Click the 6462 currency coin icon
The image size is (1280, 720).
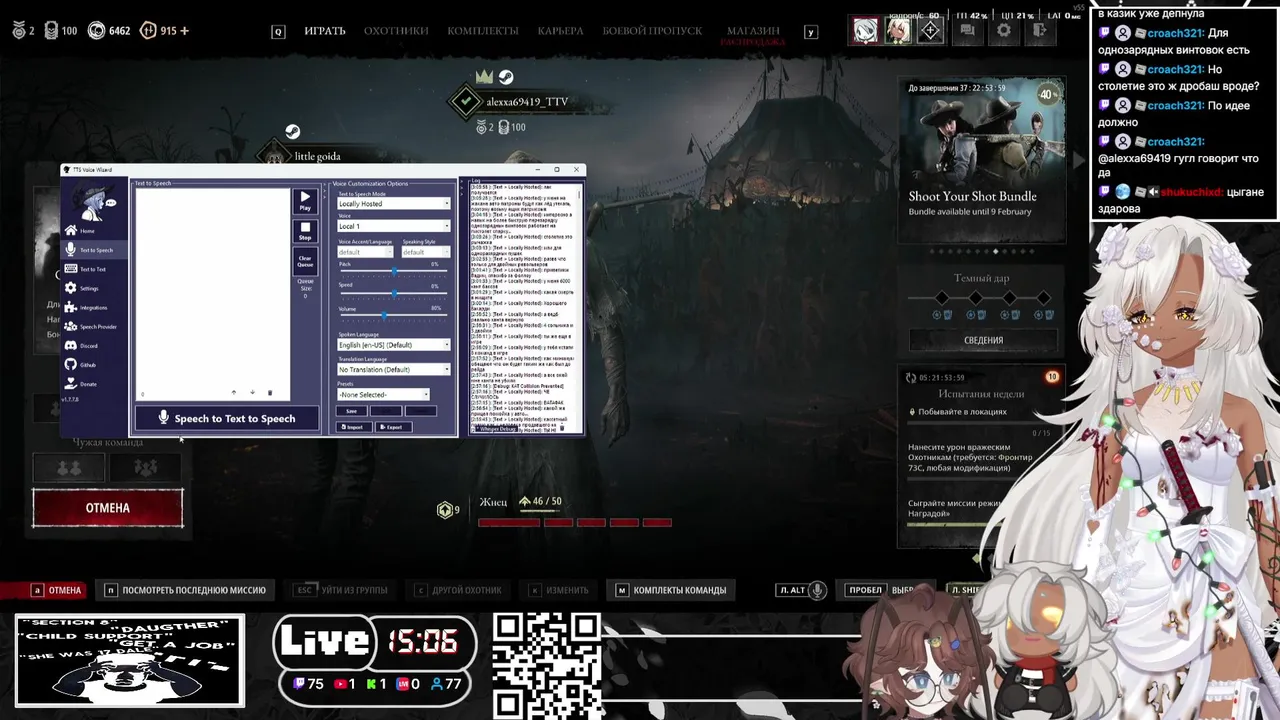[x=96, y=31]
